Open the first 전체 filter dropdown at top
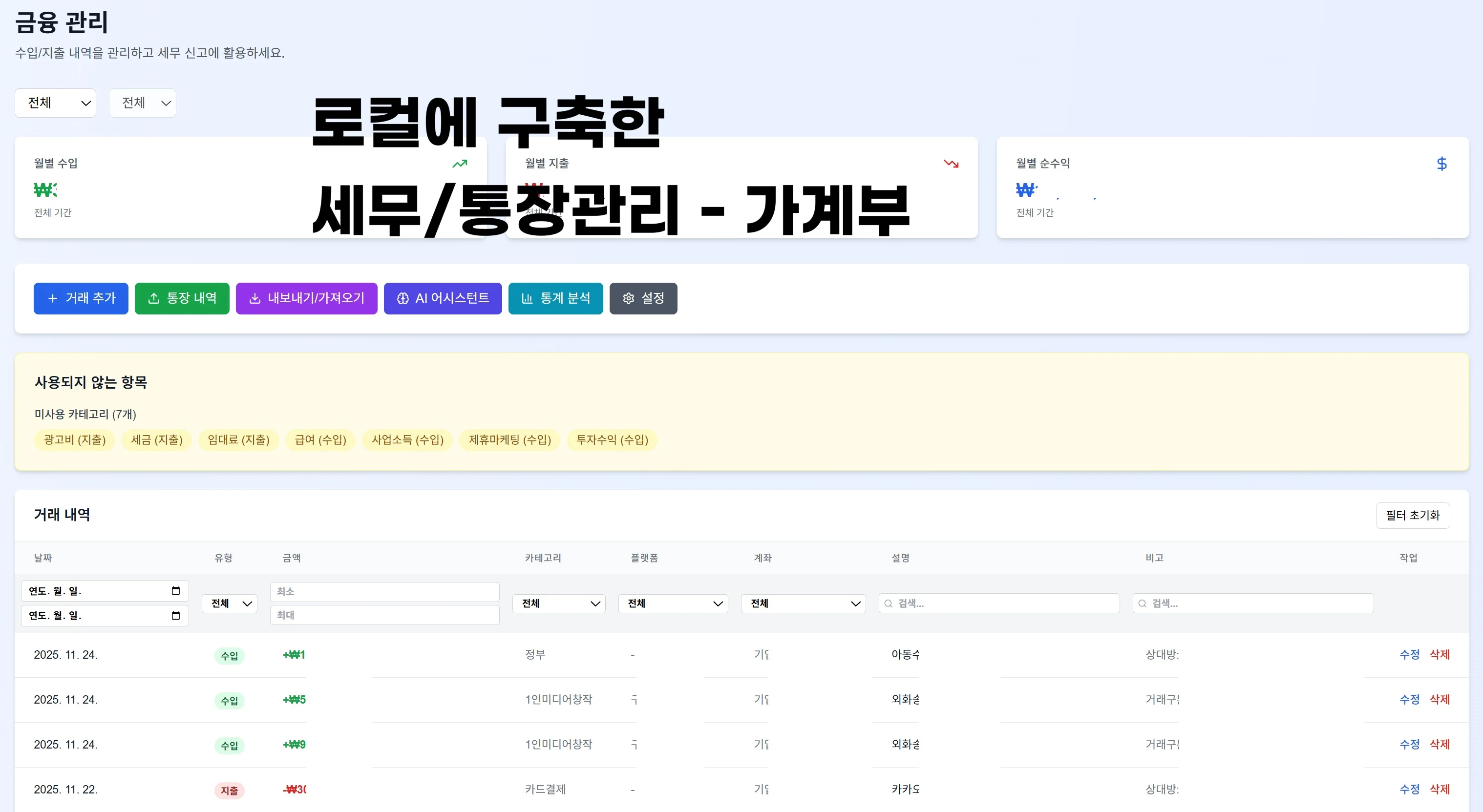 click(x=55, y=103)
